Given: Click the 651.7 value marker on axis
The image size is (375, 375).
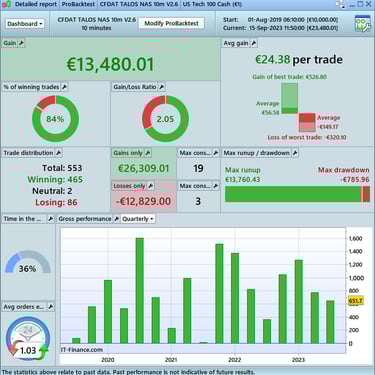Looking at the screenshot, I should pyautogui.click(x=355, y=301).
